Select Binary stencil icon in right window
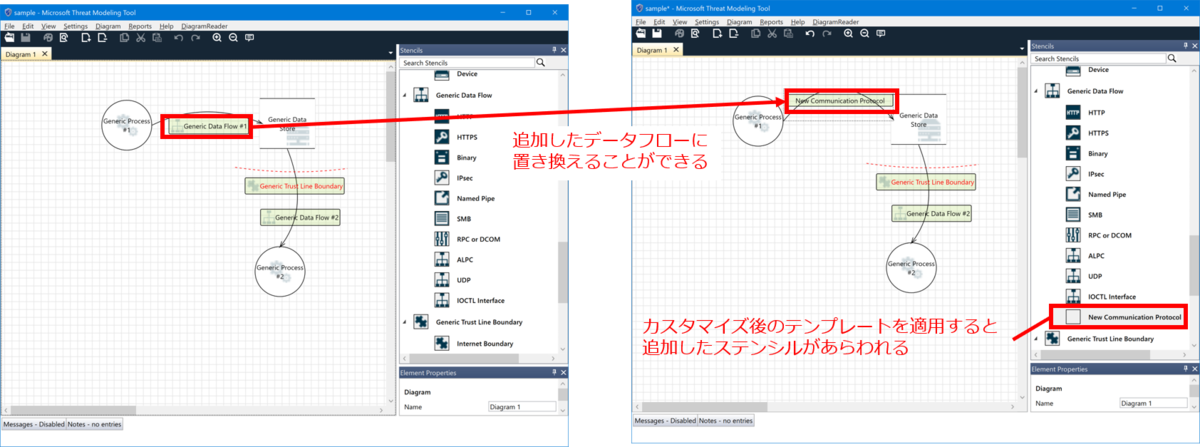 coord(1072,153)
